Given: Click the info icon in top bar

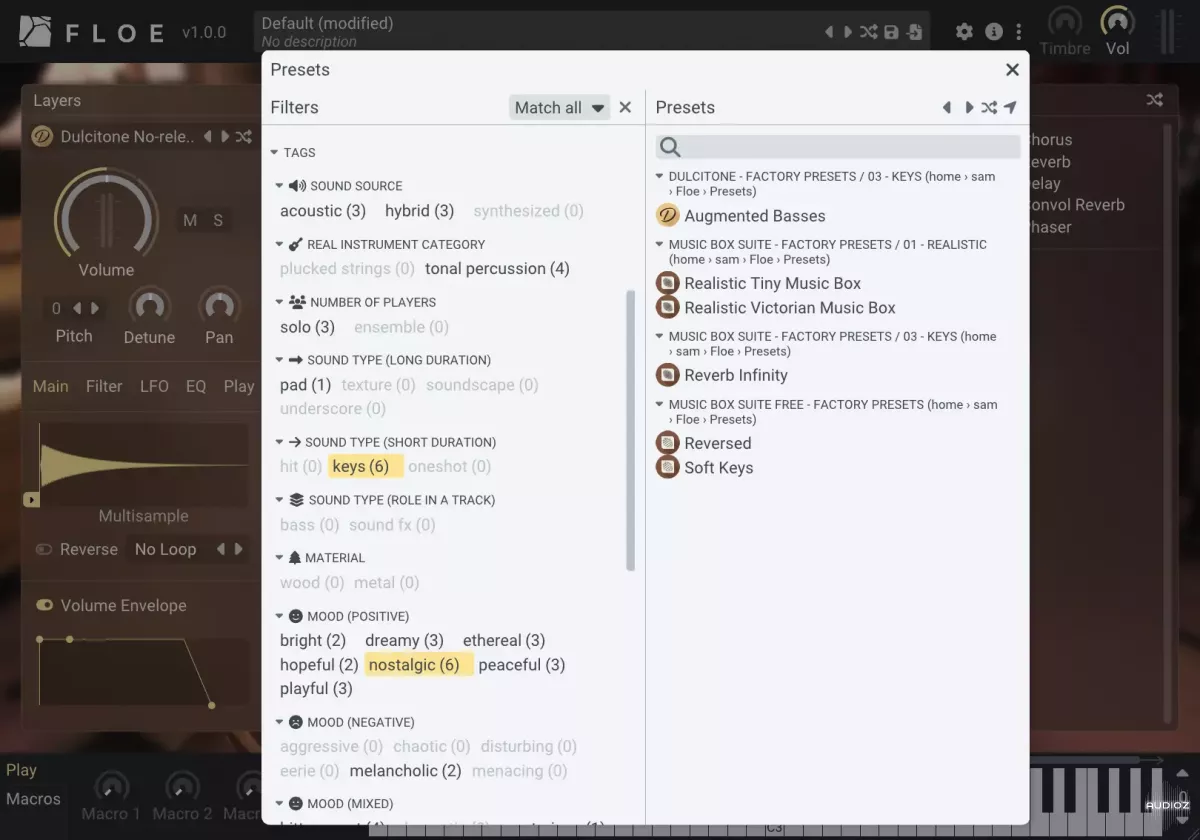Looking at the screenshot, I should tap(993, 32).
